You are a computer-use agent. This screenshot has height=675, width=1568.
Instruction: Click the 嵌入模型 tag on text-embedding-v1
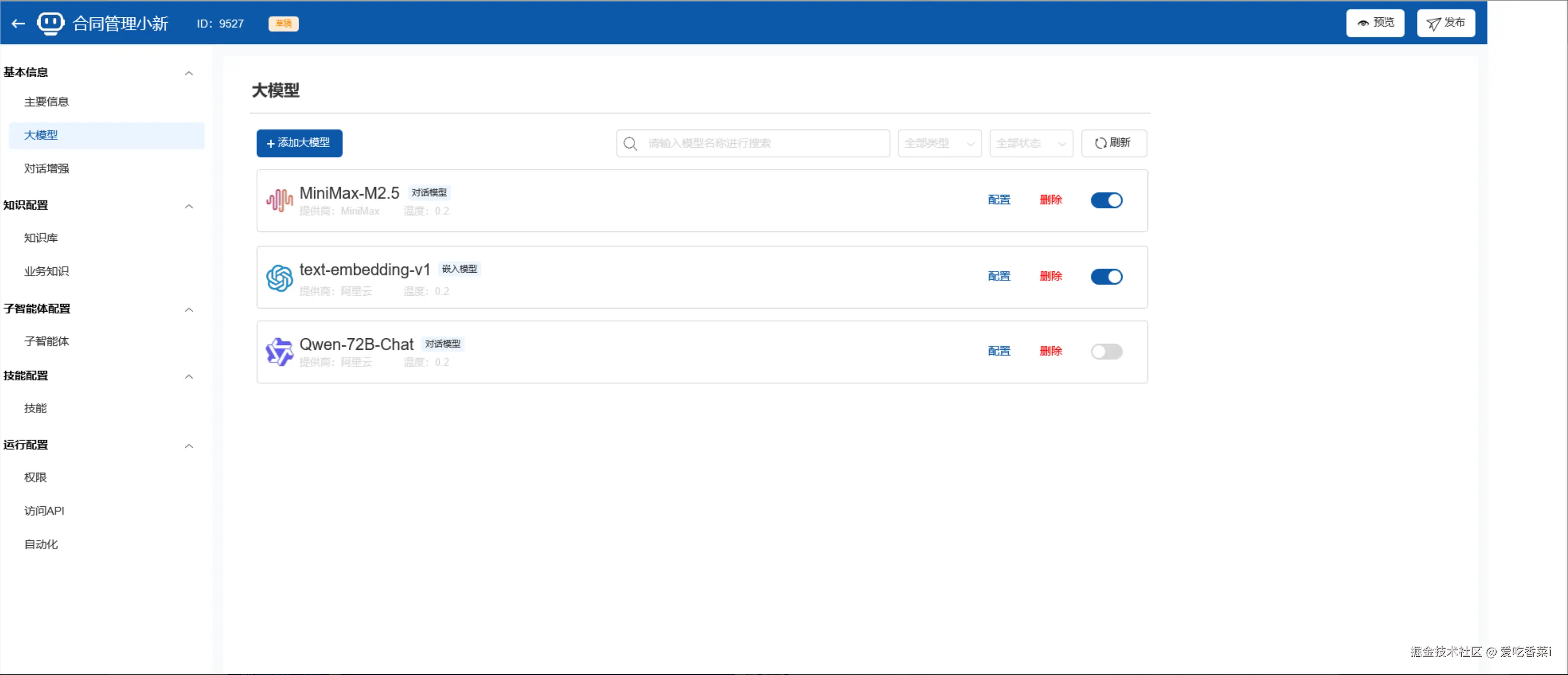point(459,270)
